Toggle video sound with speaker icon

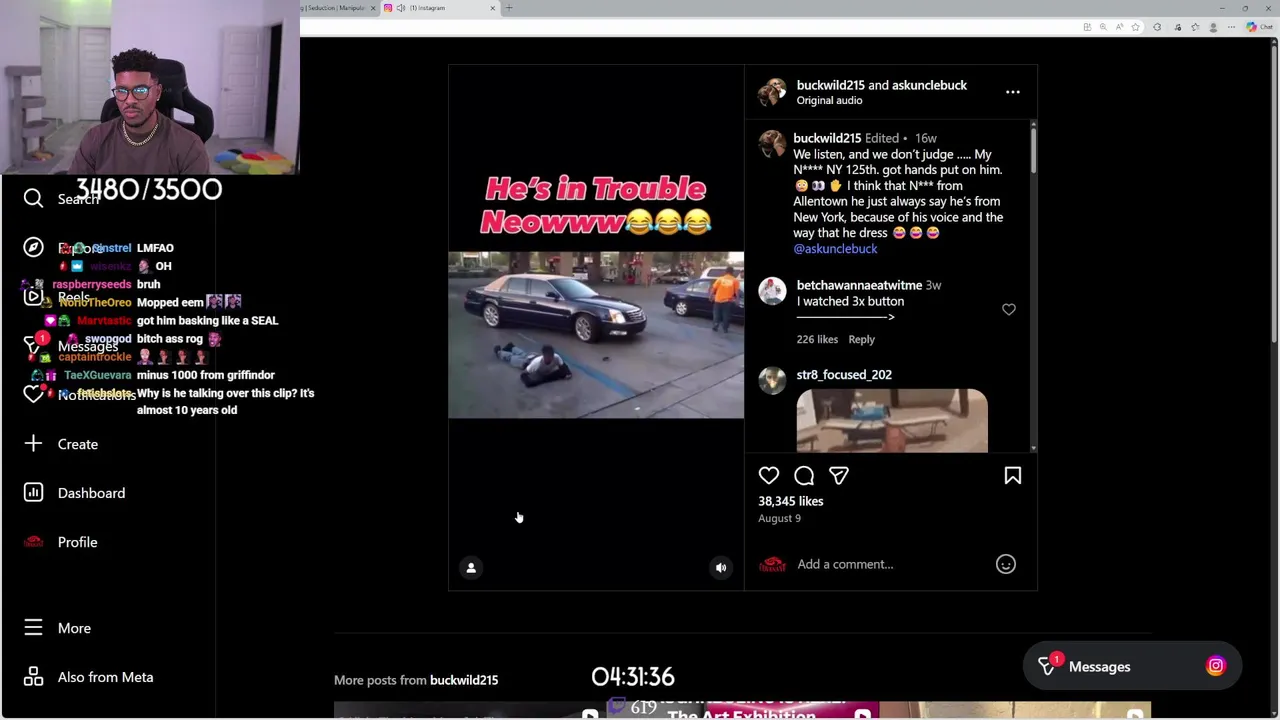pyautogui.click(x=721, y=568)
